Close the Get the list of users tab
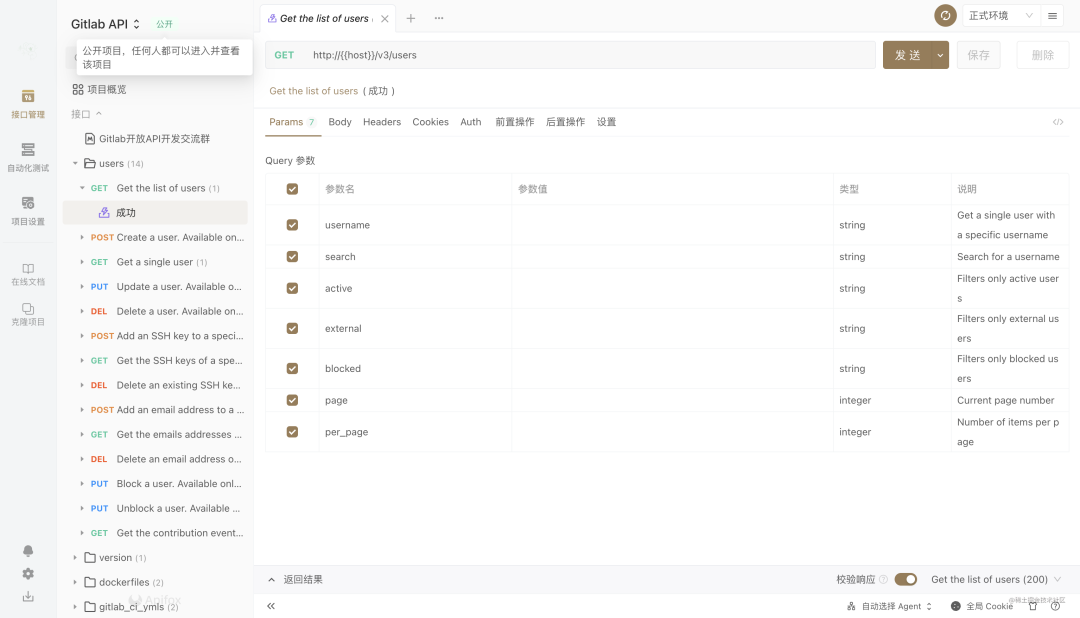Viewport: 1080px width, 618px height. 385,19
